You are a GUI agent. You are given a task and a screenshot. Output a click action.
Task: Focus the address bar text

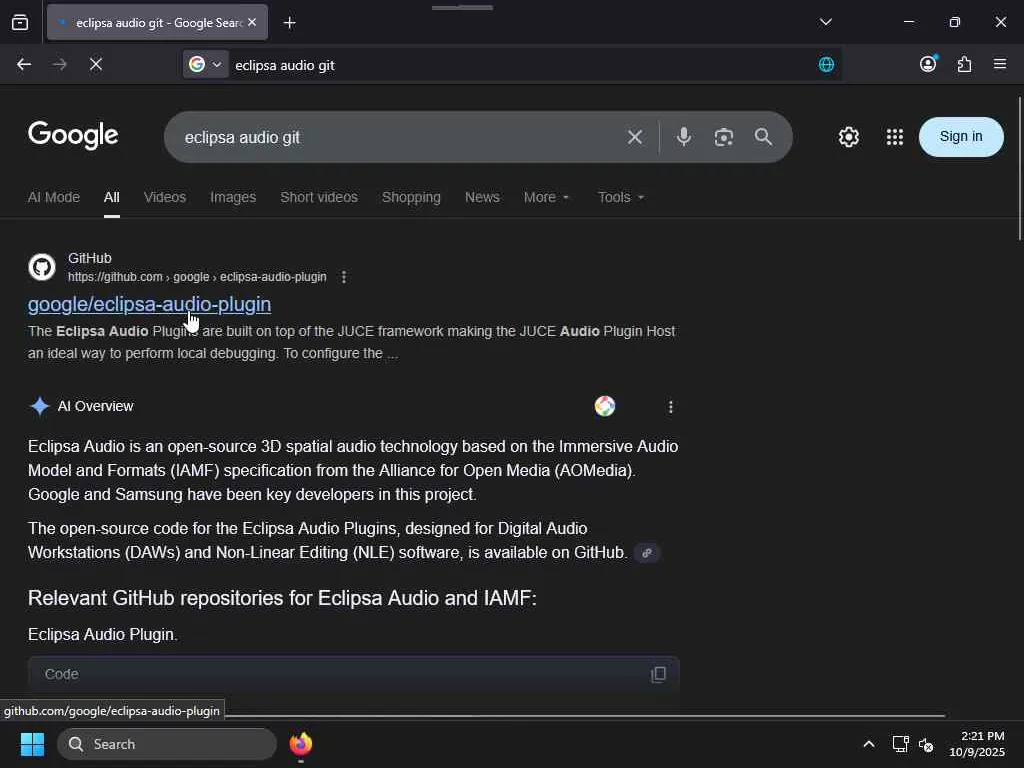click(285, 65)
